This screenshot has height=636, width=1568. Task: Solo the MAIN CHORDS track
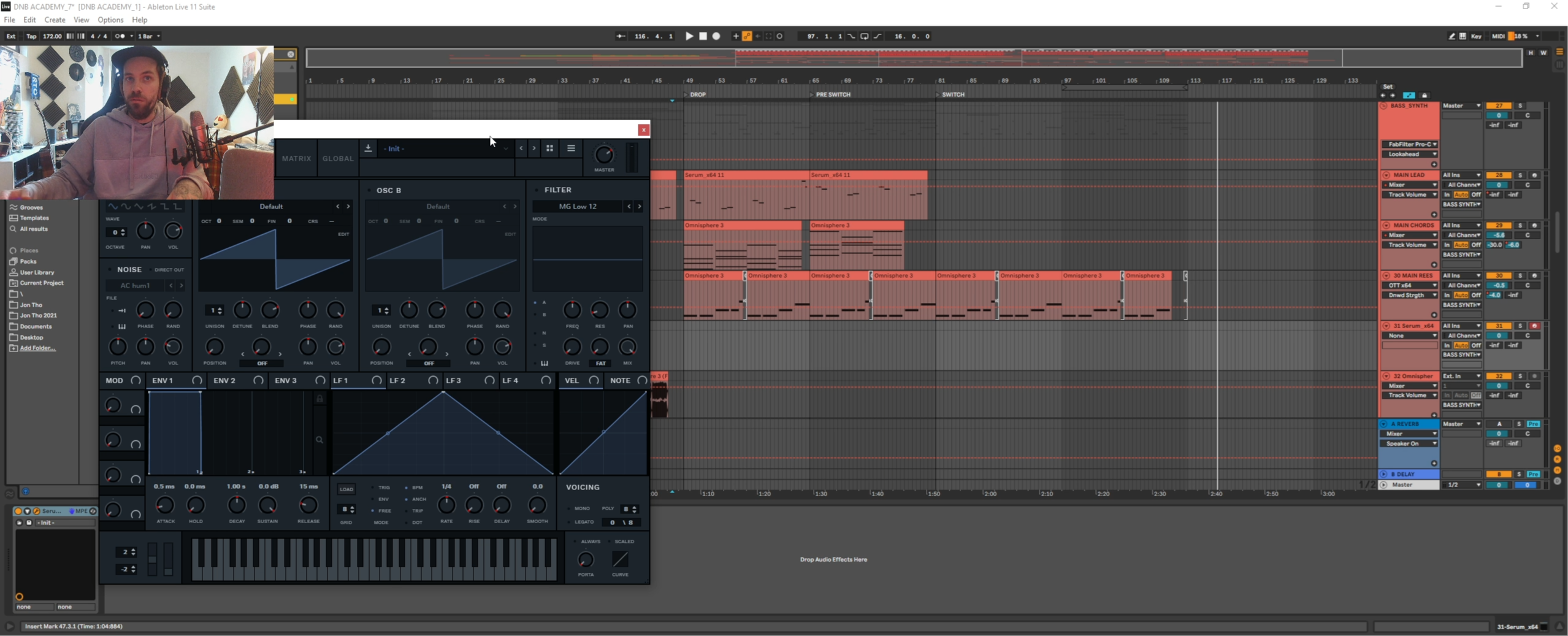tap(1520, 226)
